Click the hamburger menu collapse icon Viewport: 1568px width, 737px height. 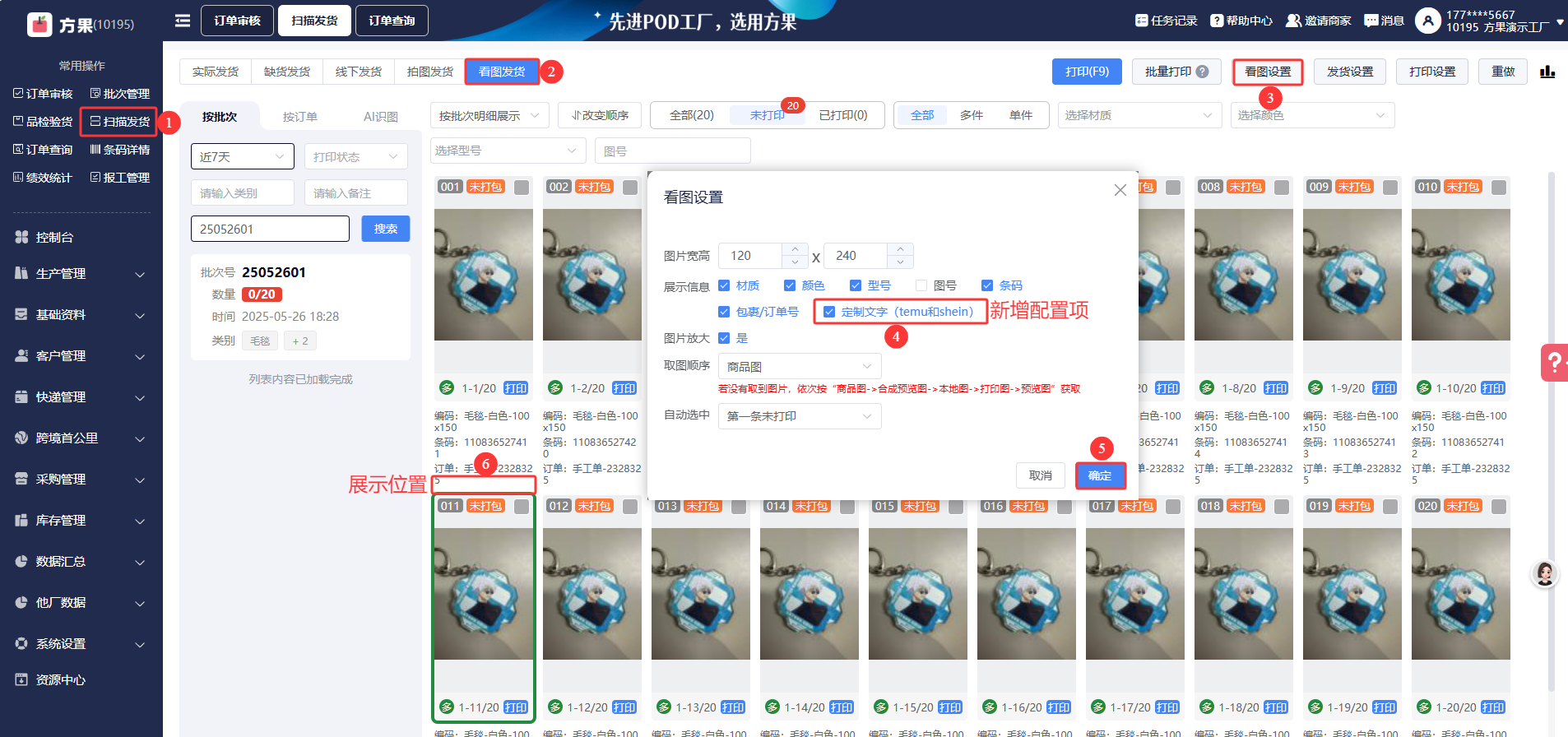click(183, 21)
